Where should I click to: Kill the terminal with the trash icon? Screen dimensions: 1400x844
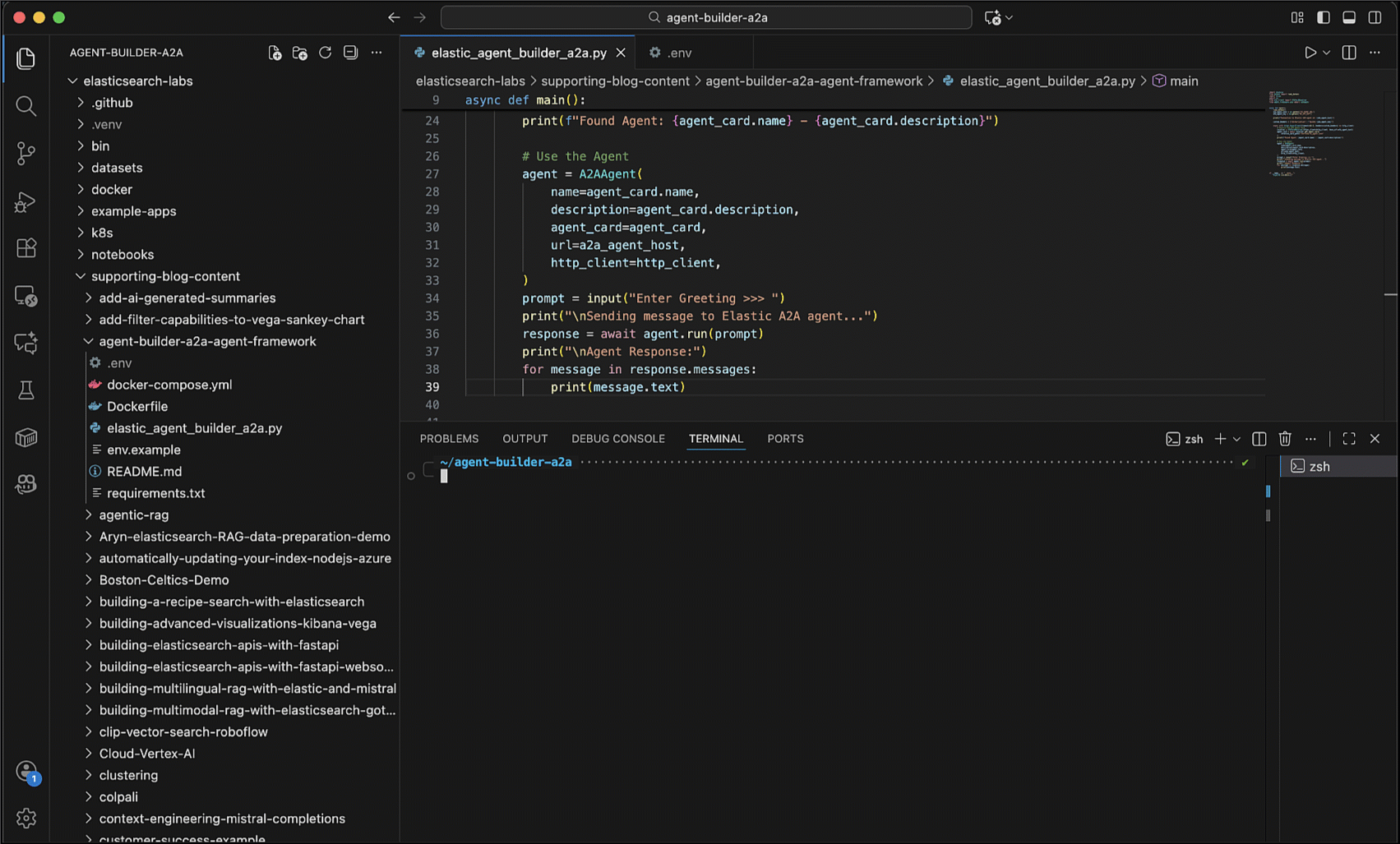[x=1285, y=438]
